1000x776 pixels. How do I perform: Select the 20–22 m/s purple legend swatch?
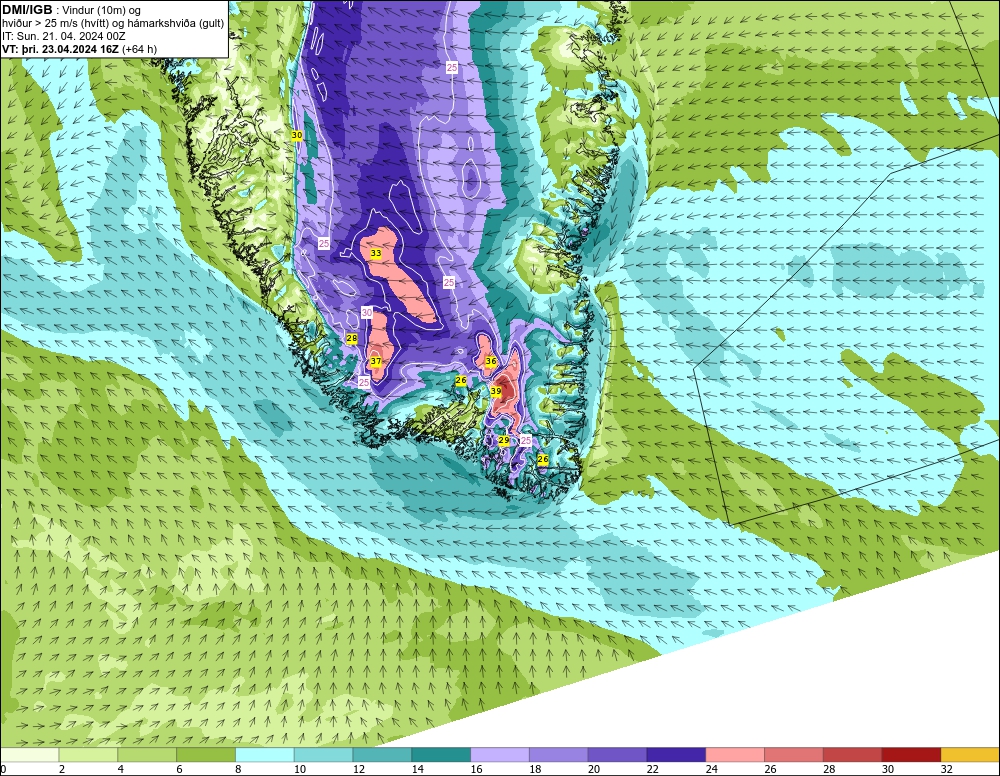[x=617, y=755]
